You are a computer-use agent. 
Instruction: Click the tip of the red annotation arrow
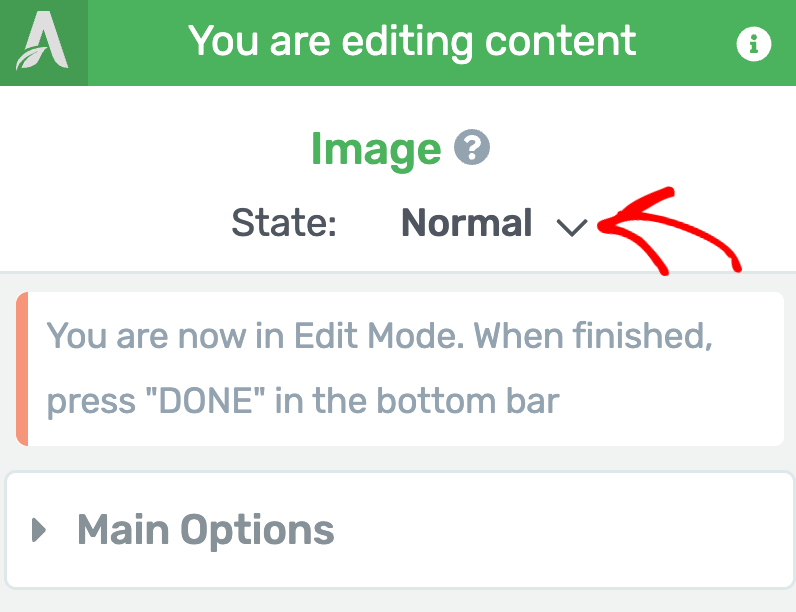point(602,226)
